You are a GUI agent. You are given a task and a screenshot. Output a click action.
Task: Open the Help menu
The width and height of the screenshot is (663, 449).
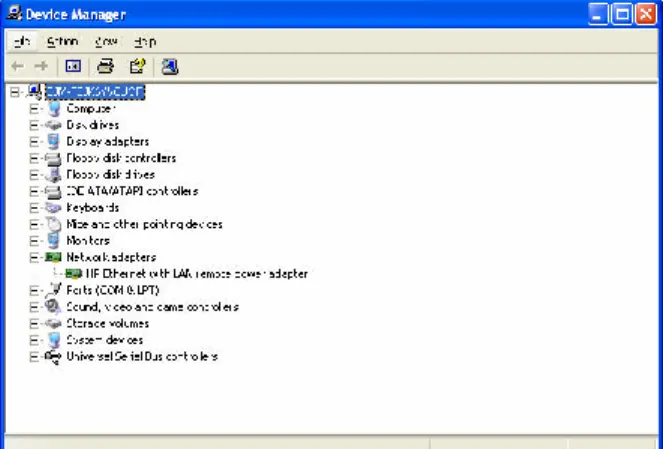(x=145, y=41)
